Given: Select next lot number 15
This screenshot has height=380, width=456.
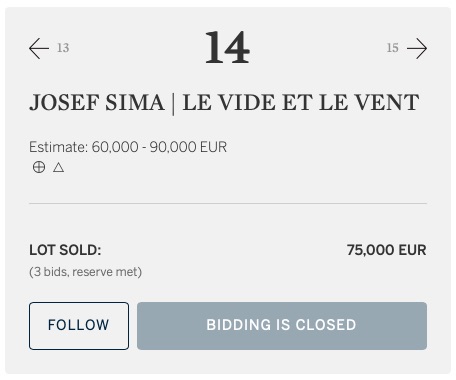Looking at the screenshot, I should [x=393, y=48].
